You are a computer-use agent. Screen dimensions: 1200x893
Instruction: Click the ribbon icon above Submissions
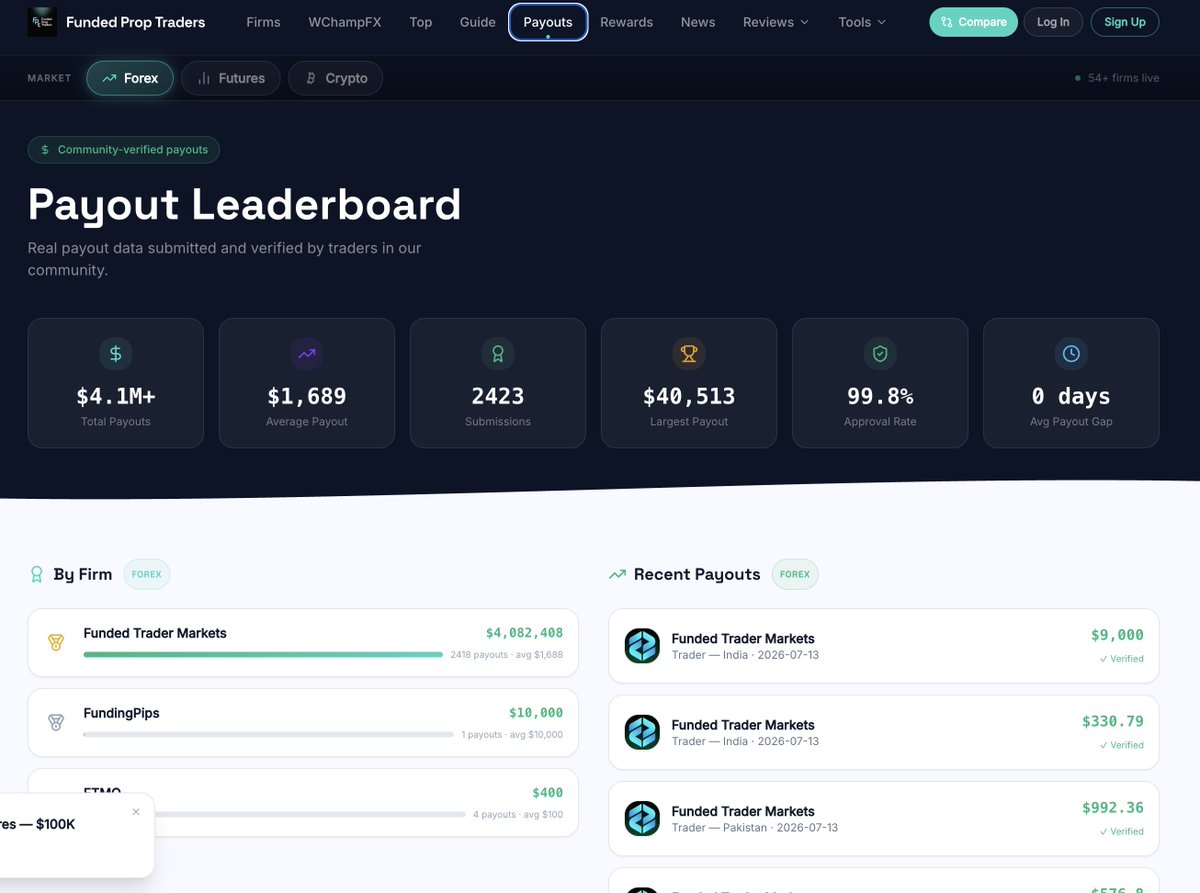(498, 353)
